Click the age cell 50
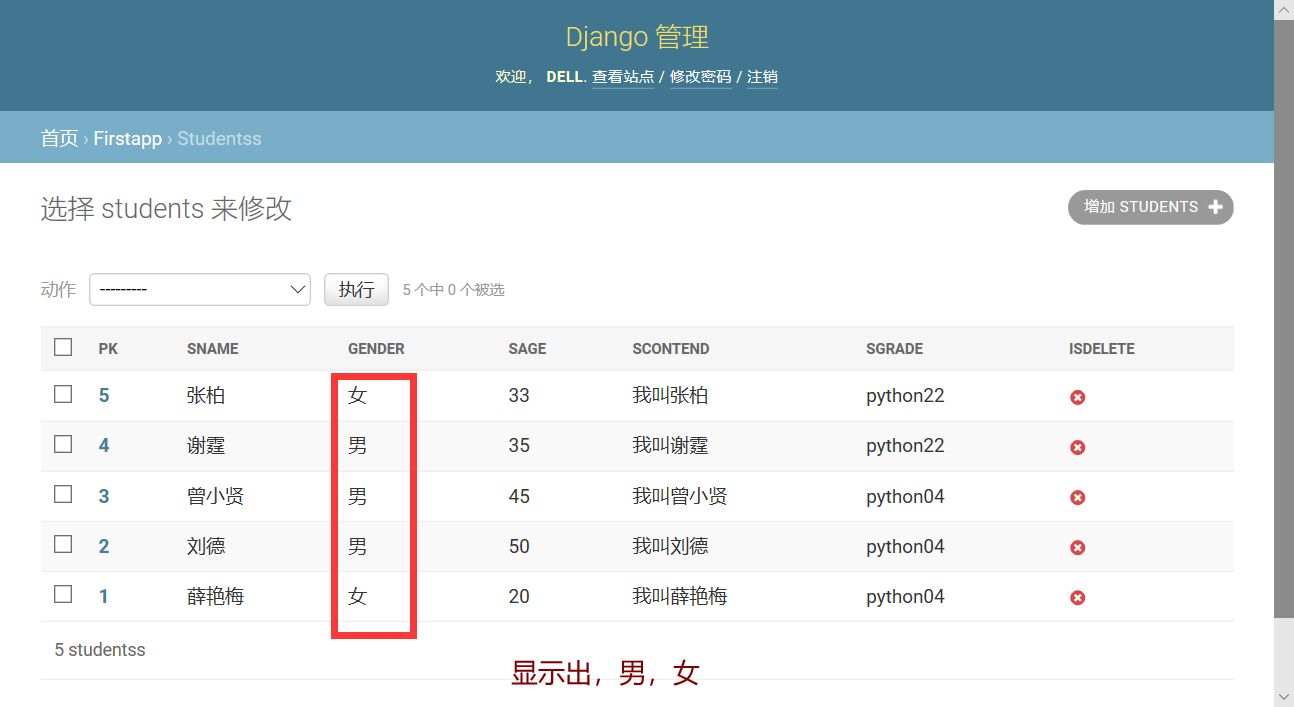The width and height of the screenshot is (1294, 707). point(519,546)
